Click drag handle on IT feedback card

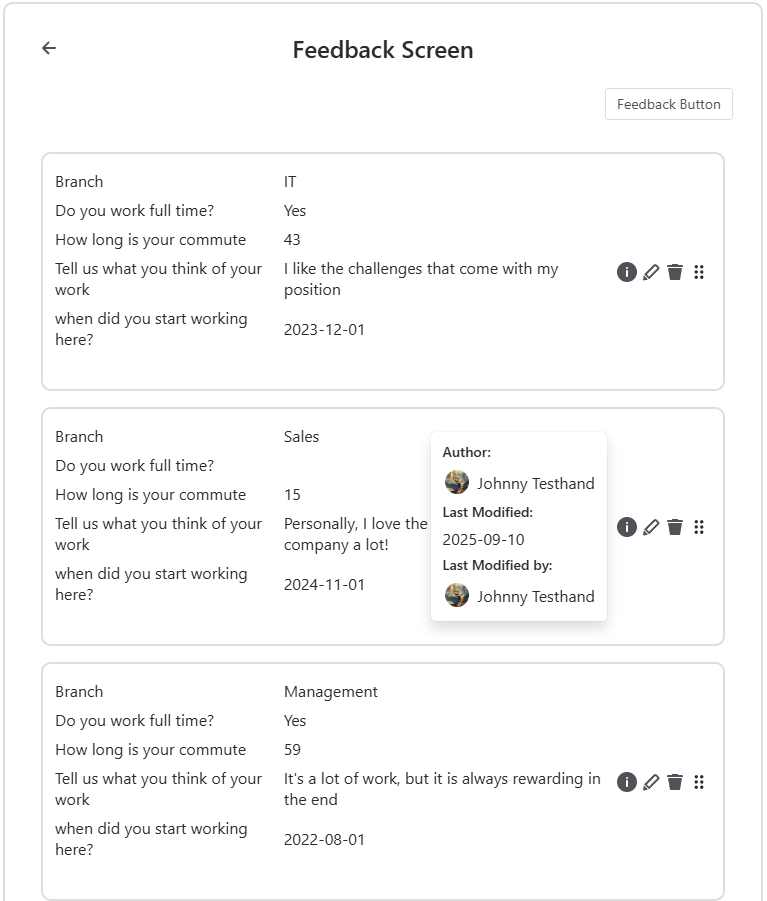point(699,272)
